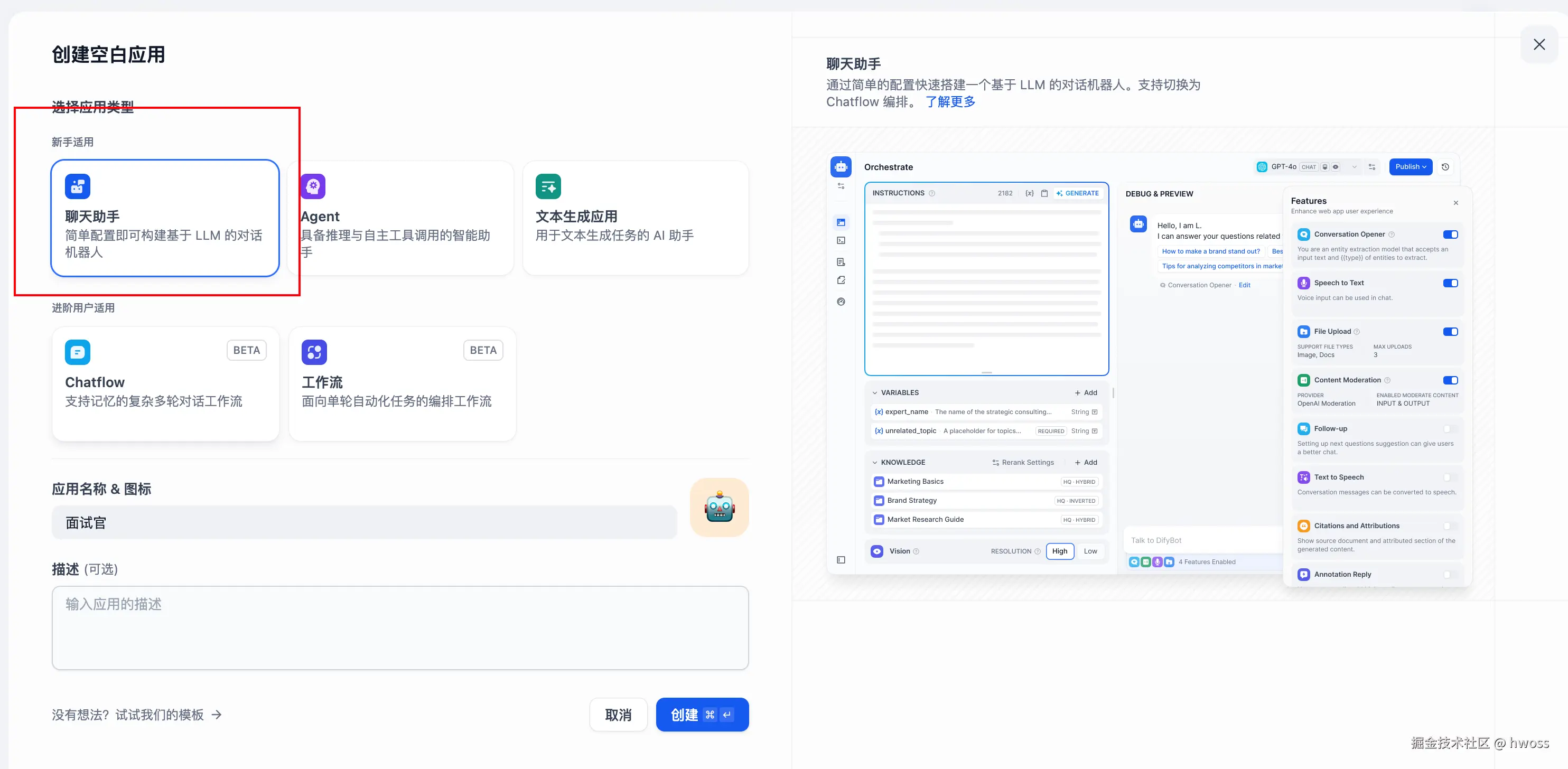The height and width of the screenshot is (769, 1568).
Task: Click the history clock icon beside Publish
Action: [1445, 167]
